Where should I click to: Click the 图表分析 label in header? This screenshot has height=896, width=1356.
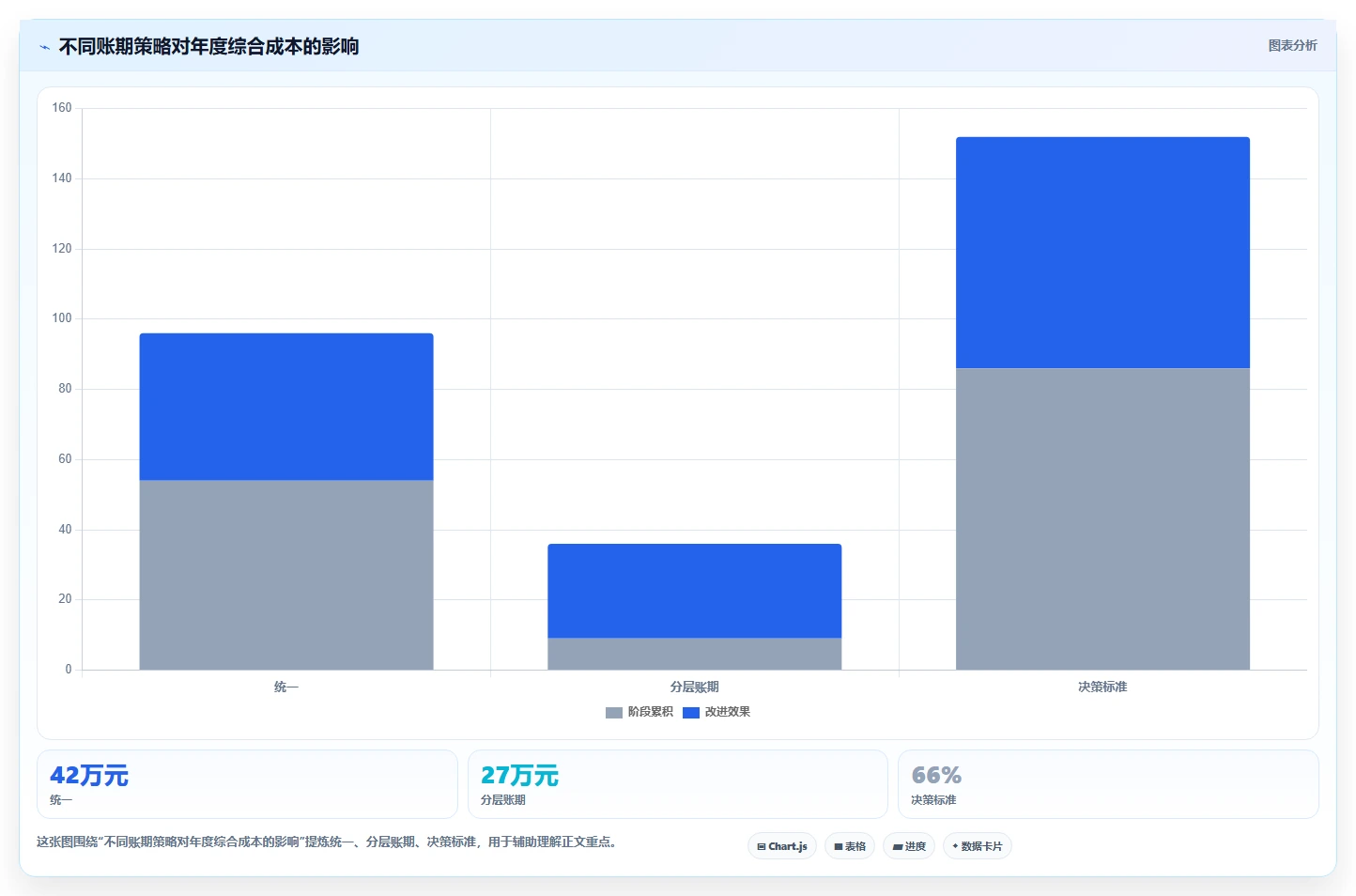(x=1292, y=45)
